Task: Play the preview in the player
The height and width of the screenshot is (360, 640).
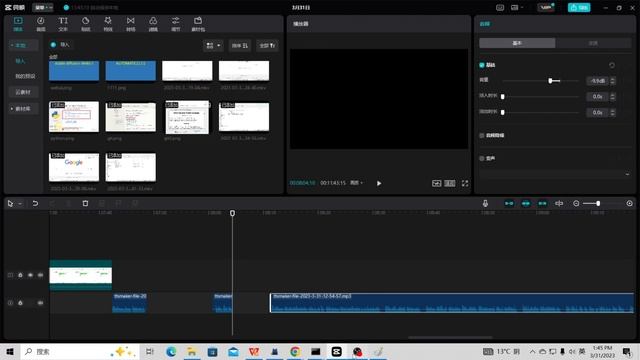Action: click(379, 183)
